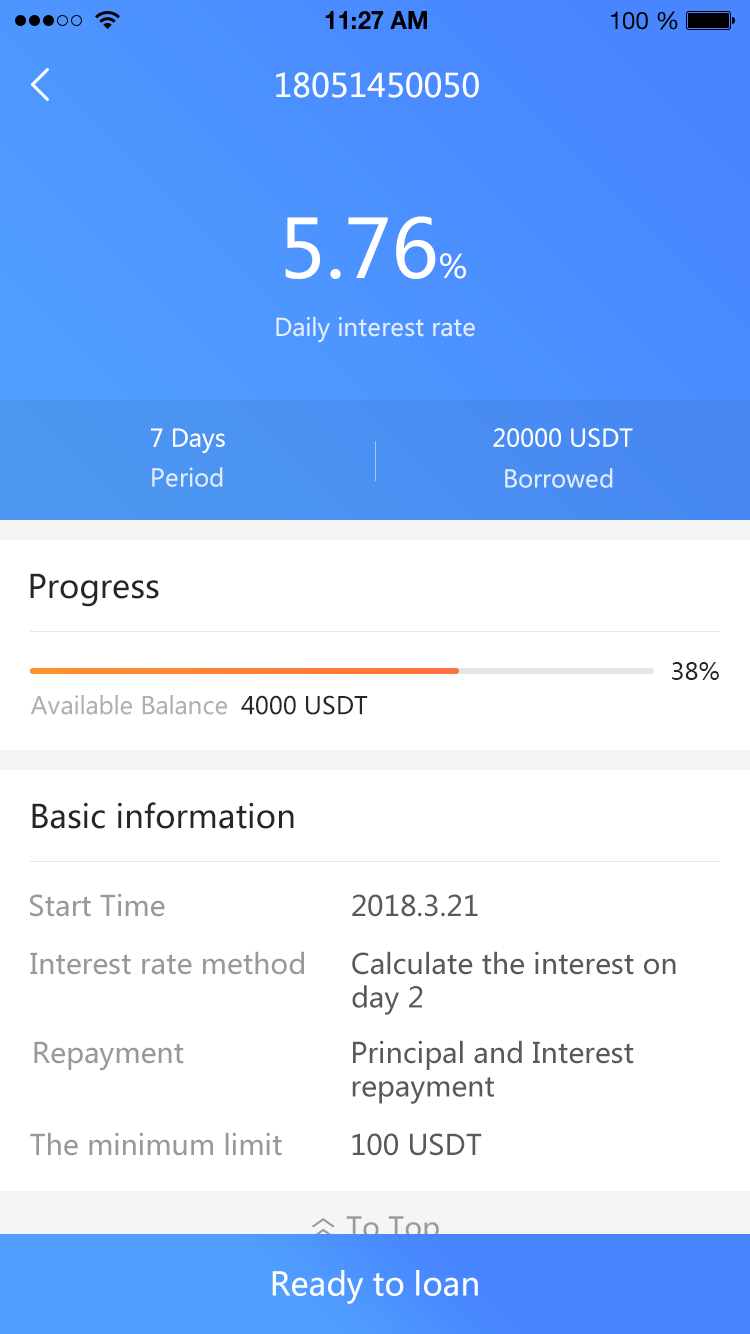Tap the Available Balance 4000 USDT text
750x1334 pixels.
point(200,706)
